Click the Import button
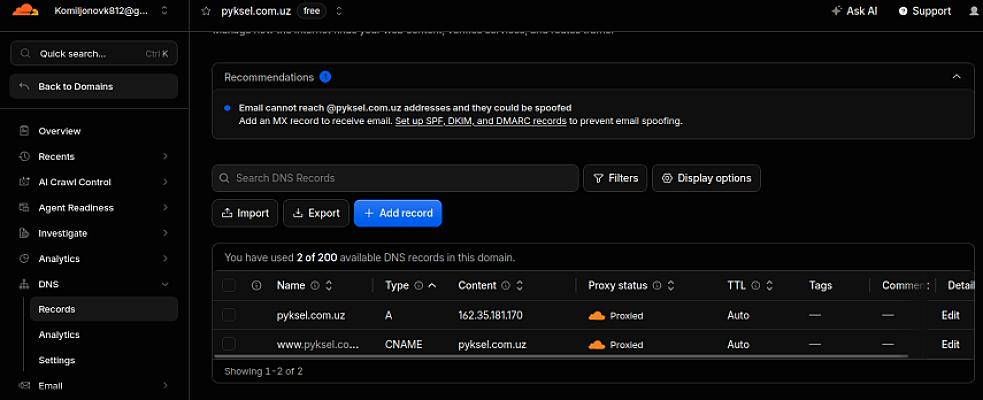The height and width of the screenshot is (400, 983). [245, 213]
